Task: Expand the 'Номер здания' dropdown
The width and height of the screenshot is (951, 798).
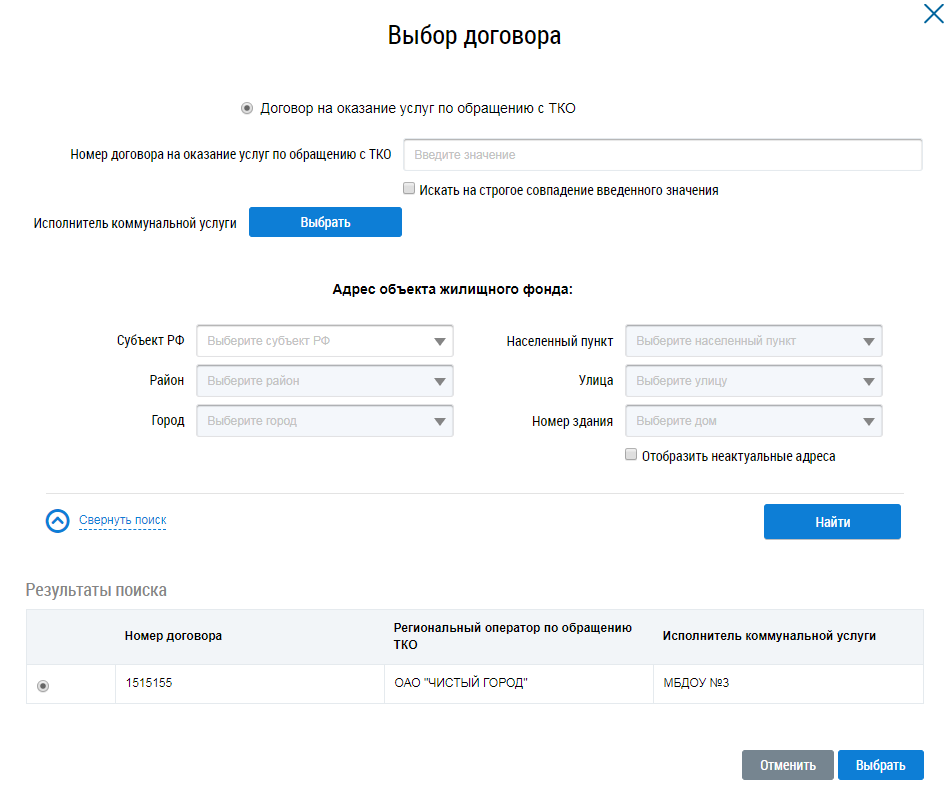Action: tap(753, 421)
